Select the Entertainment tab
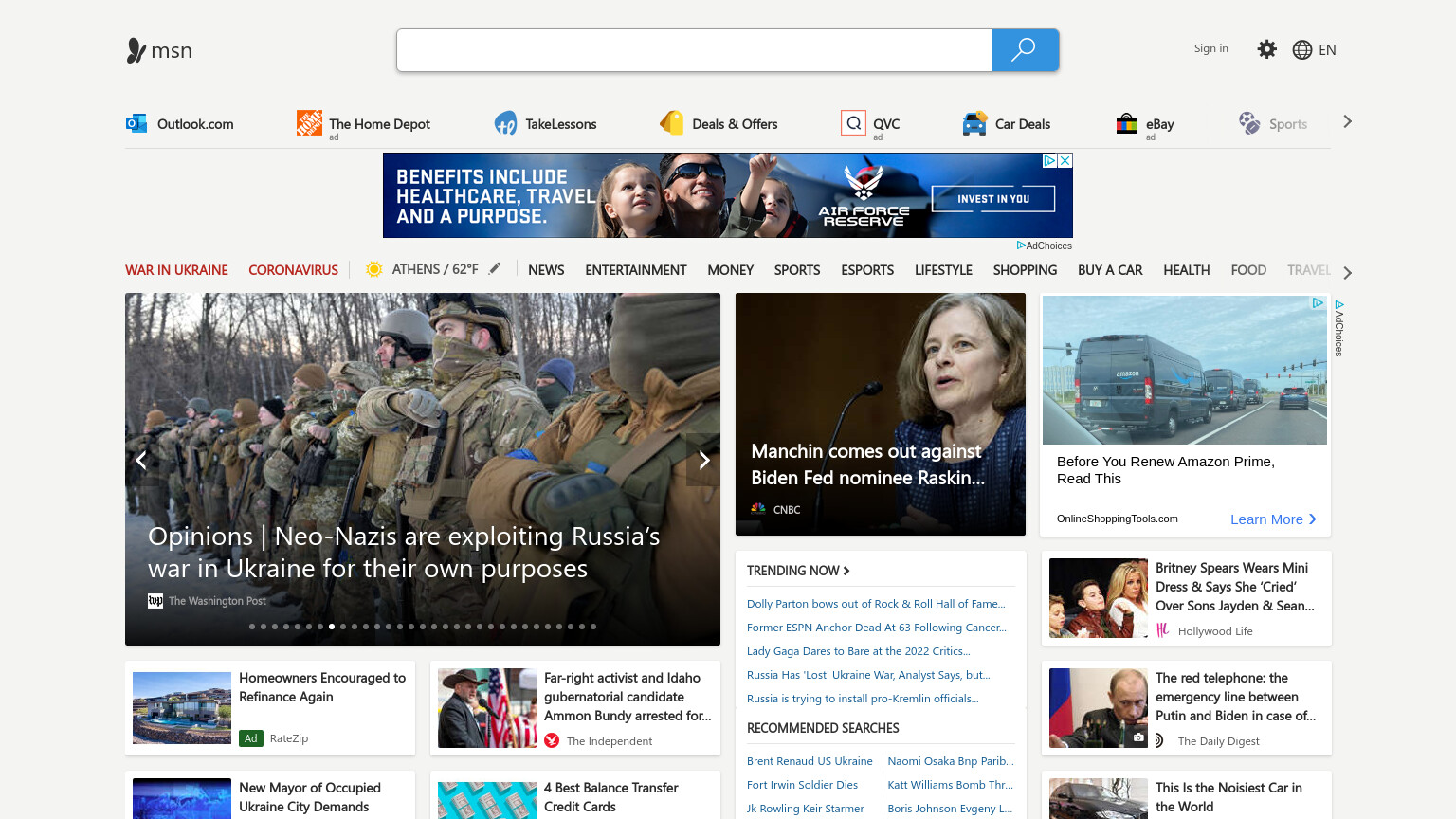Screen dimensions: 1456x819 pyautogui.click(x=636, y=270)
